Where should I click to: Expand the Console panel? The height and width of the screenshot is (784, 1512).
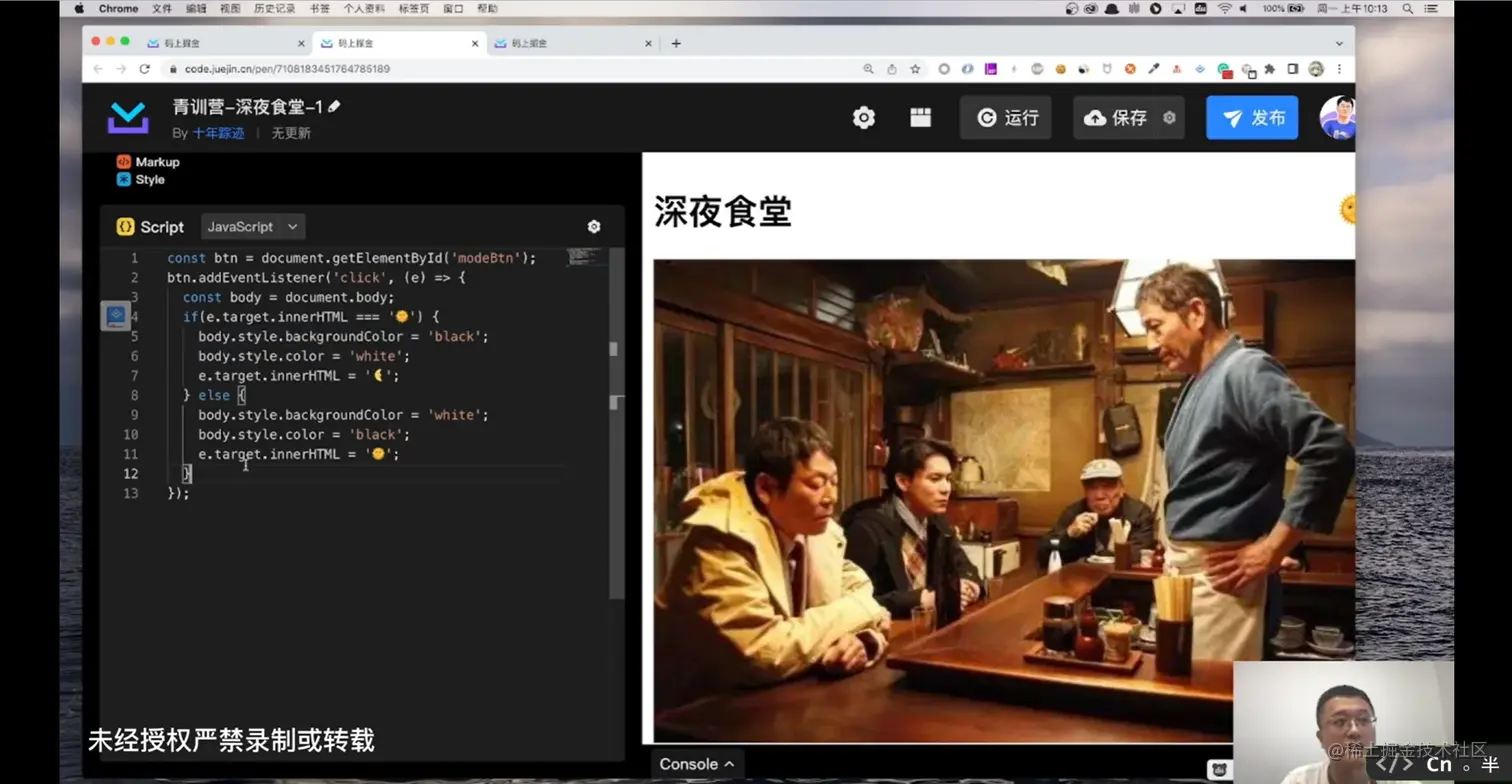pos(697,764)
